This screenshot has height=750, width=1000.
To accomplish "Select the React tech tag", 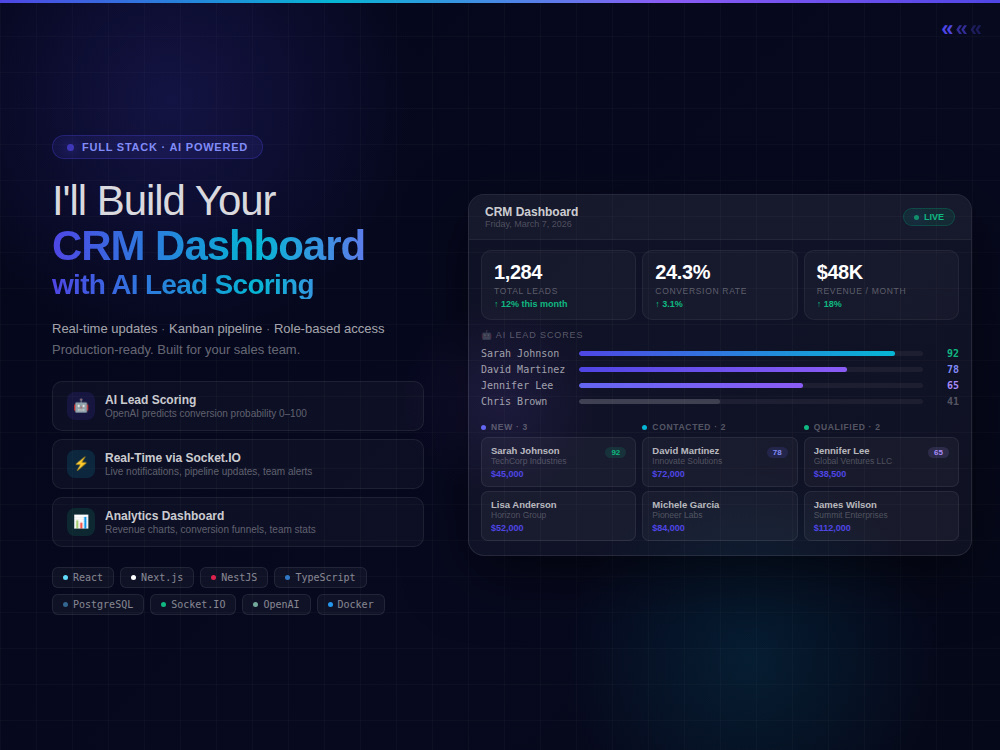I will point(83,577).
